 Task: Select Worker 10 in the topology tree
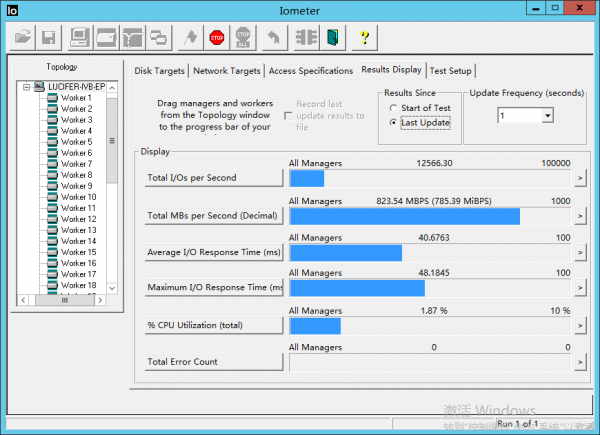(x=78, y=197)
